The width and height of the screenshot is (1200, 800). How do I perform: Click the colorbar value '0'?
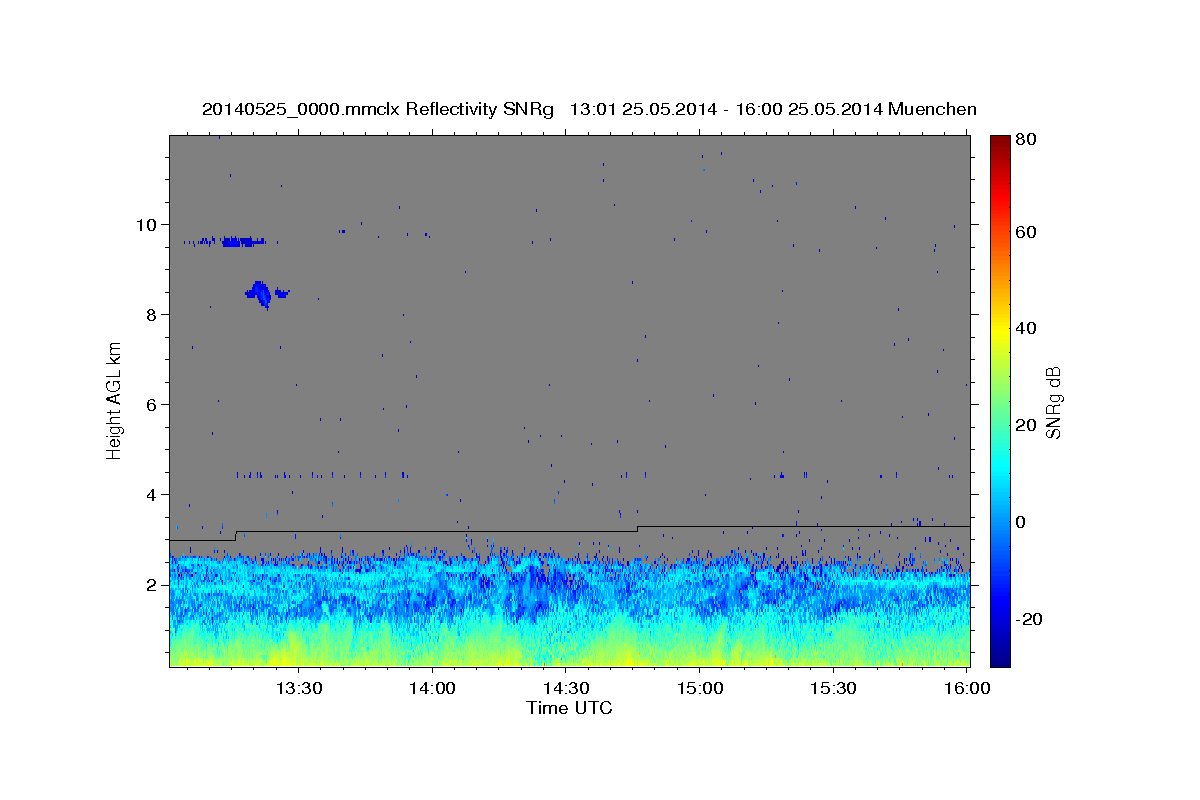point(1021,522)
